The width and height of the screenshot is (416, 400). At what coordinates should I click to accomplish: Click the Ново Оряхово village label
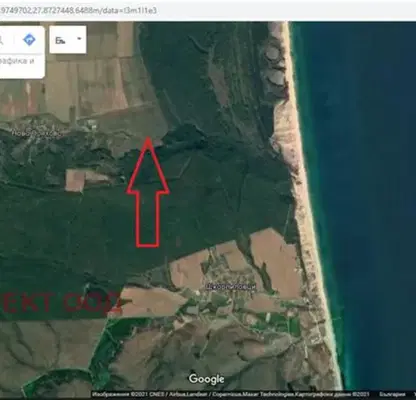pos(37,133)
